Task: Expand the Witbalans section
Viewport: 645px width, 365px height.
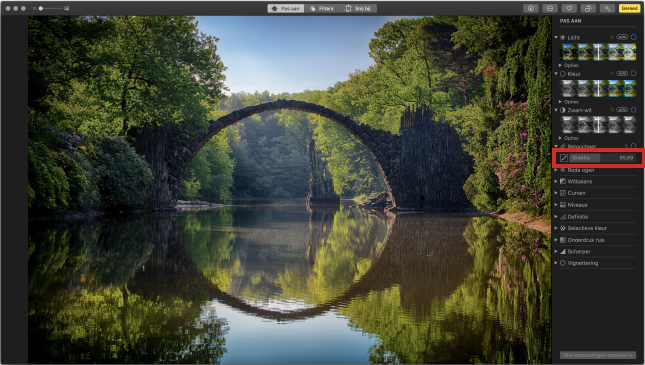Action: [x=556, y=181]
